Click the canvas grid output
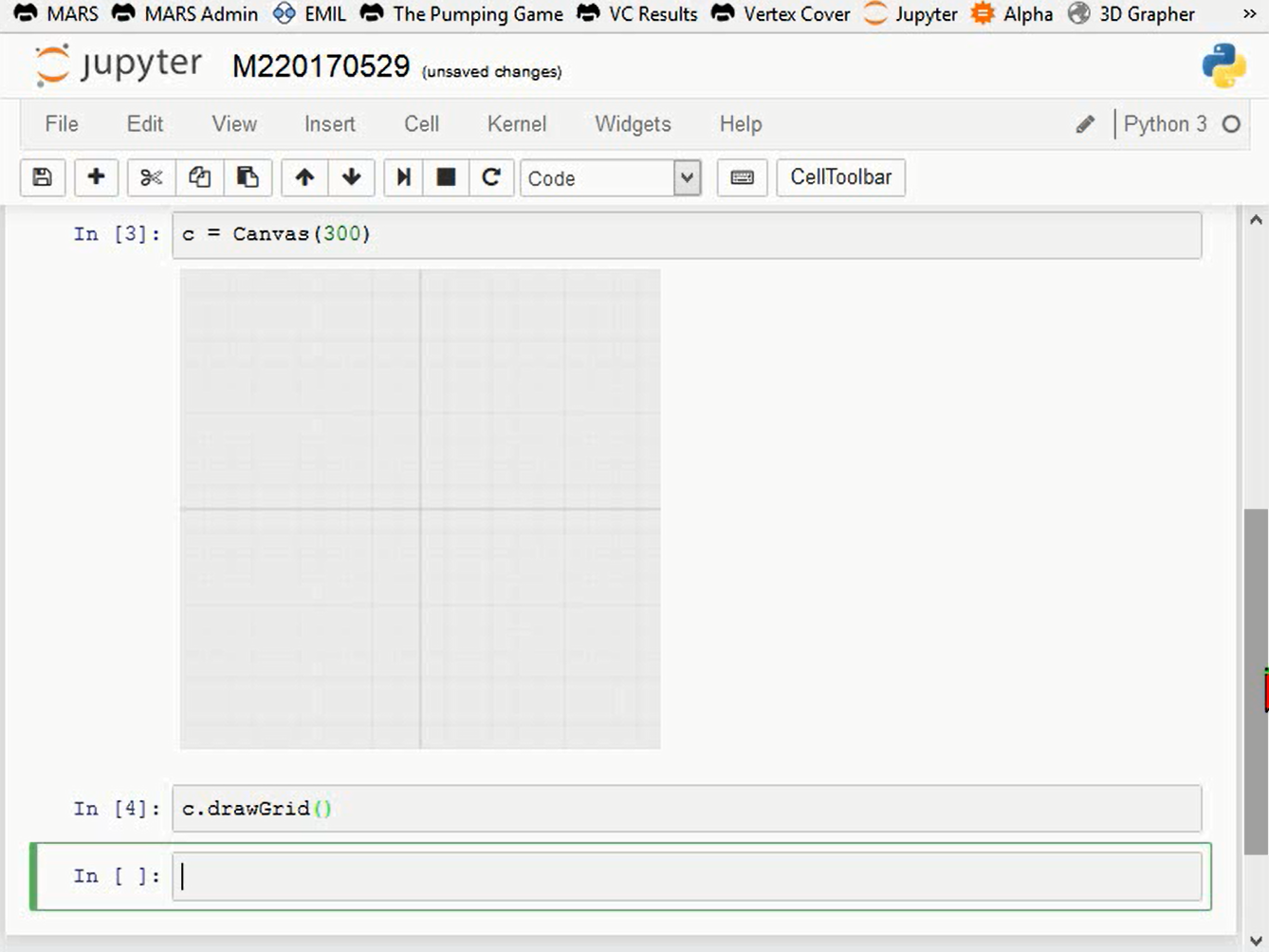 420,509
